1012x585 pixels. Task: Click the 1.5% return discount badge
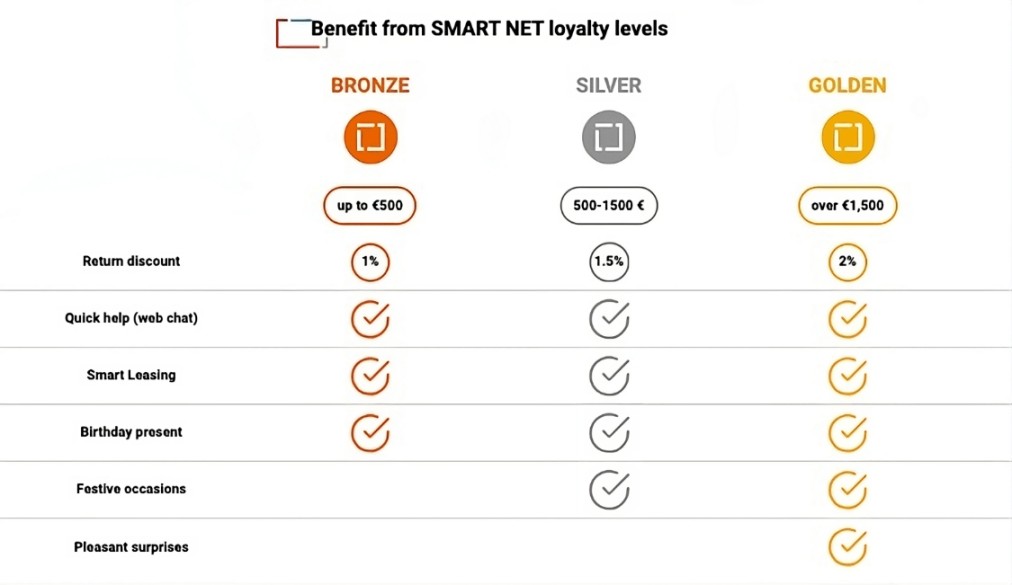pyautogui.click(x=608, y=262)
